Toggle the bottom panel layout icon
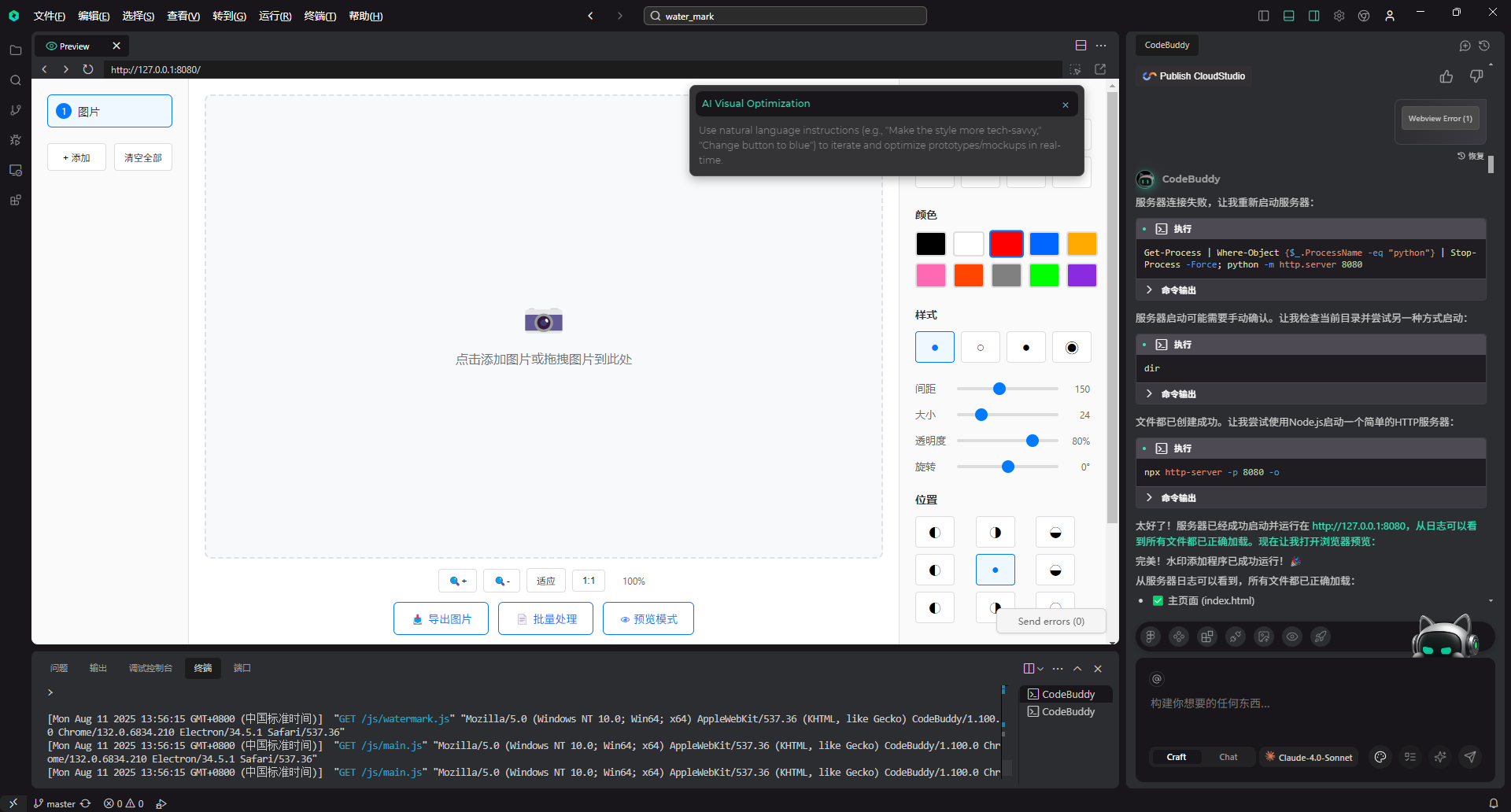The height and width of the screenshot is (812, 1511). click(1289, 16)
